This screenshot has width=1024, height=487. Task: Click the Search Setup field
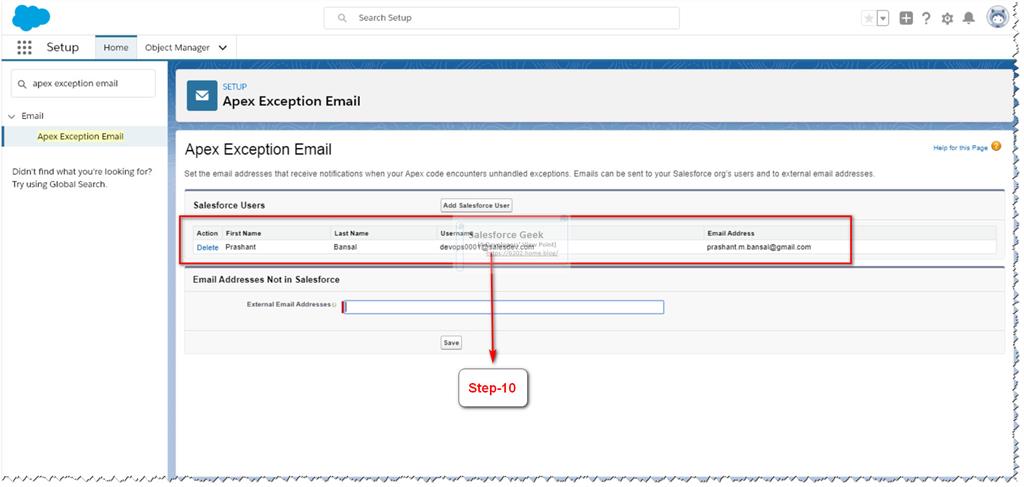point(502,18)
